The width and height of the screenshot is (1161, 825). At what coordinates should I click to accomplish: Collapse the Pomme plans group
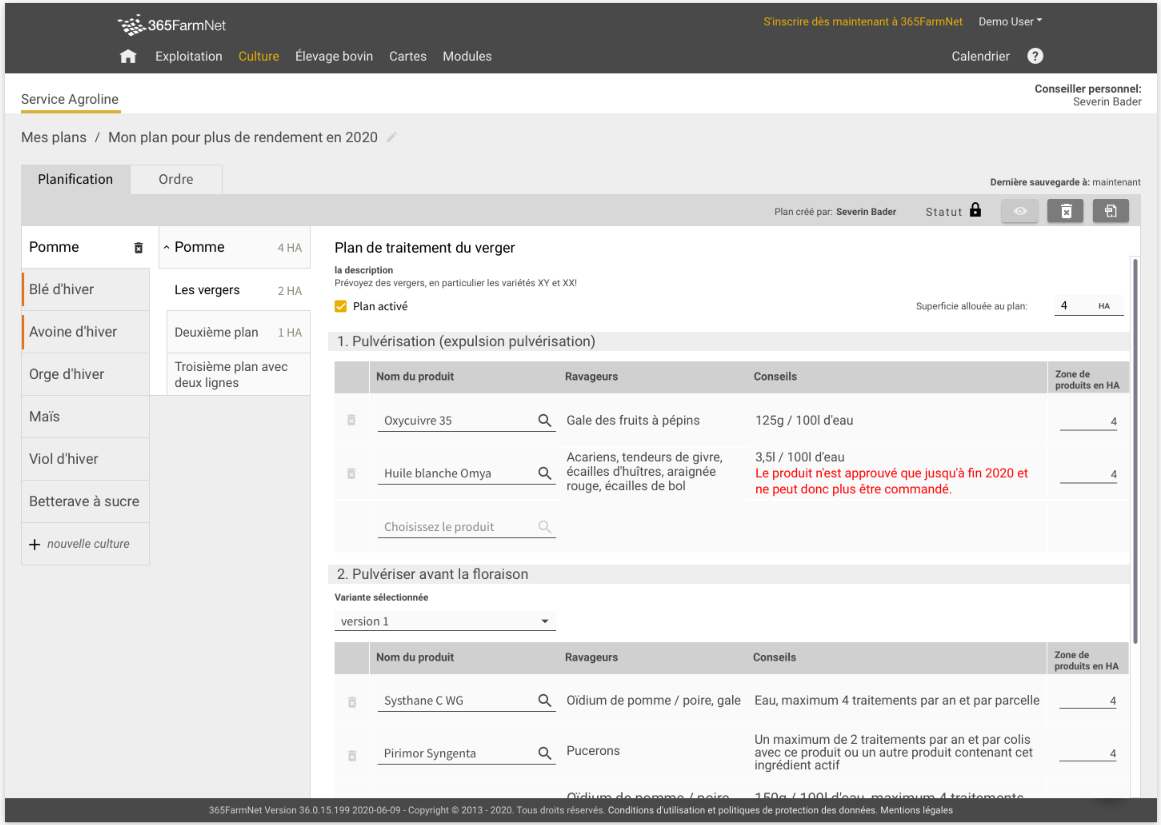click(x=167, y=248)
